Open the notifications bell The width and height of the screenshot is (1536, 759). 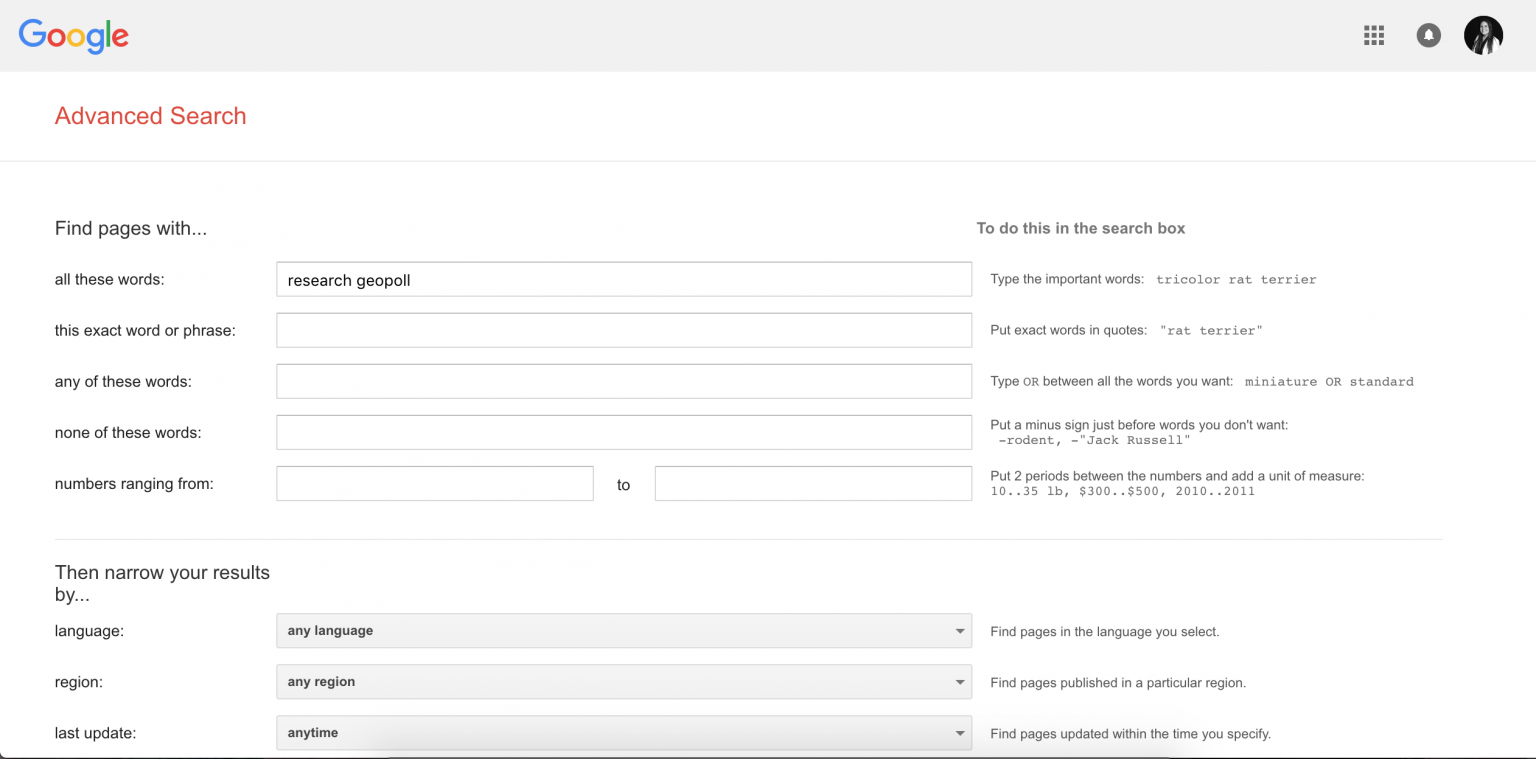pyautogui.click(x=1428, y=36)
